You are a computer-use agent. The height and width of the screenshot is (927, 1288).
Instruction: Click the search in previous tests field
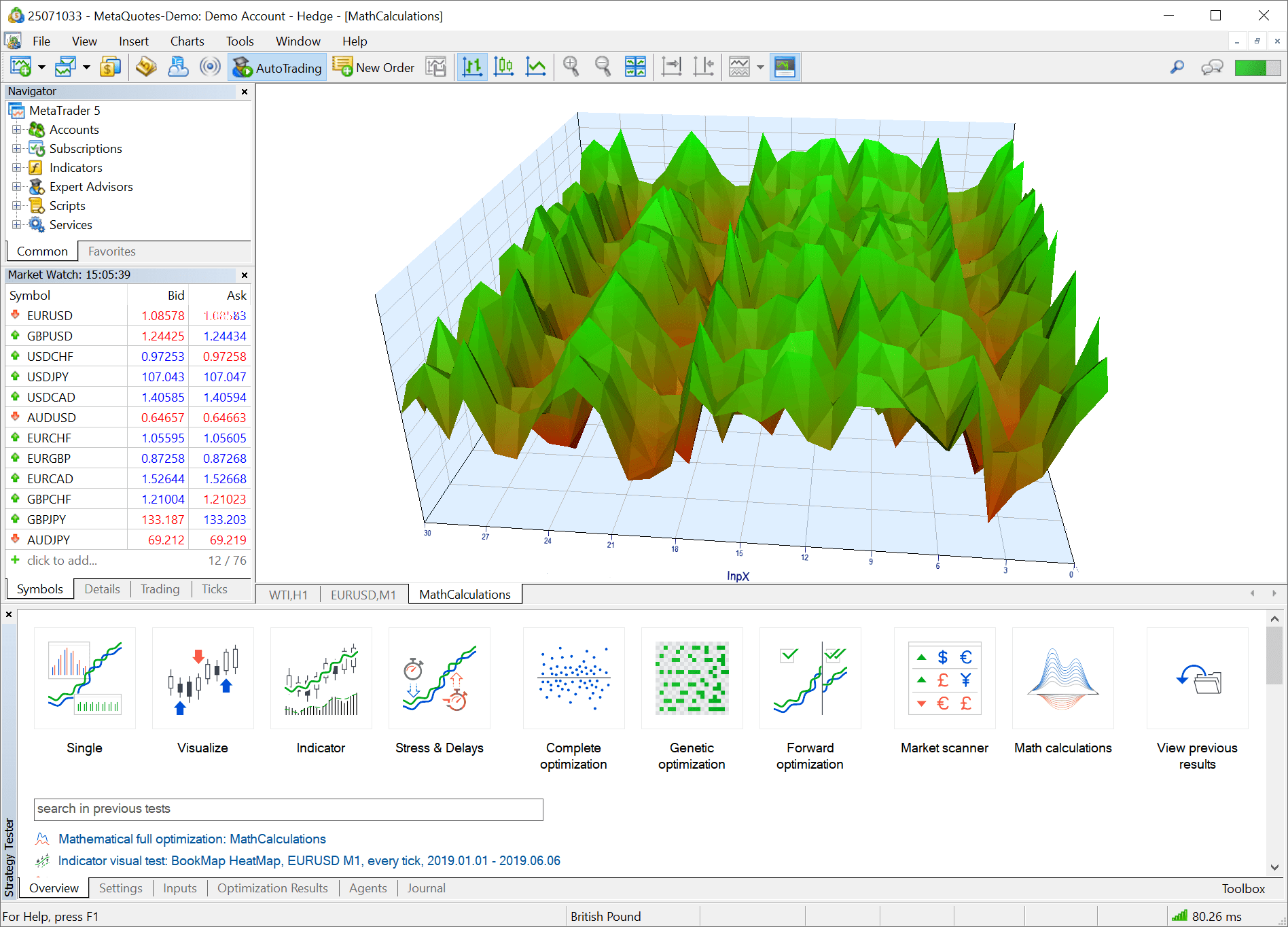[x=288, y=809]
